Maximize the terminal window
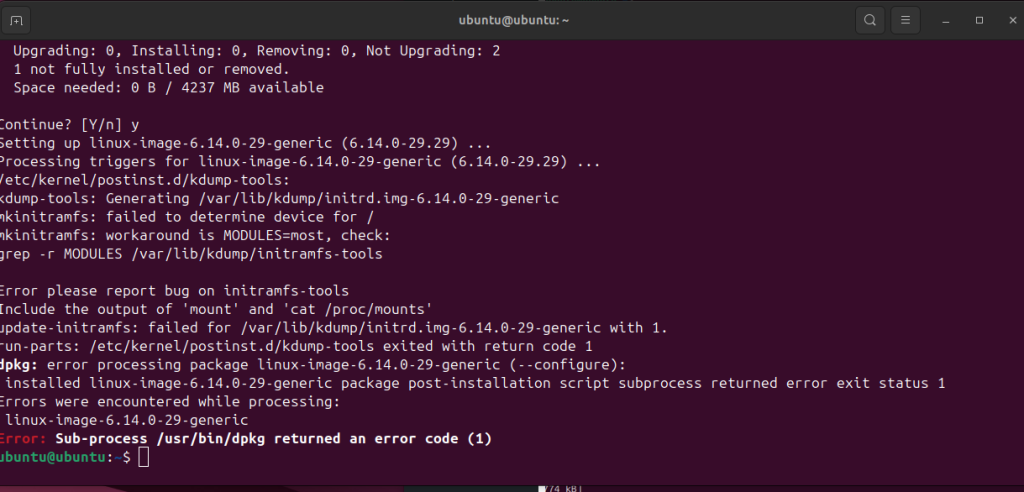 tap(979, 20)
